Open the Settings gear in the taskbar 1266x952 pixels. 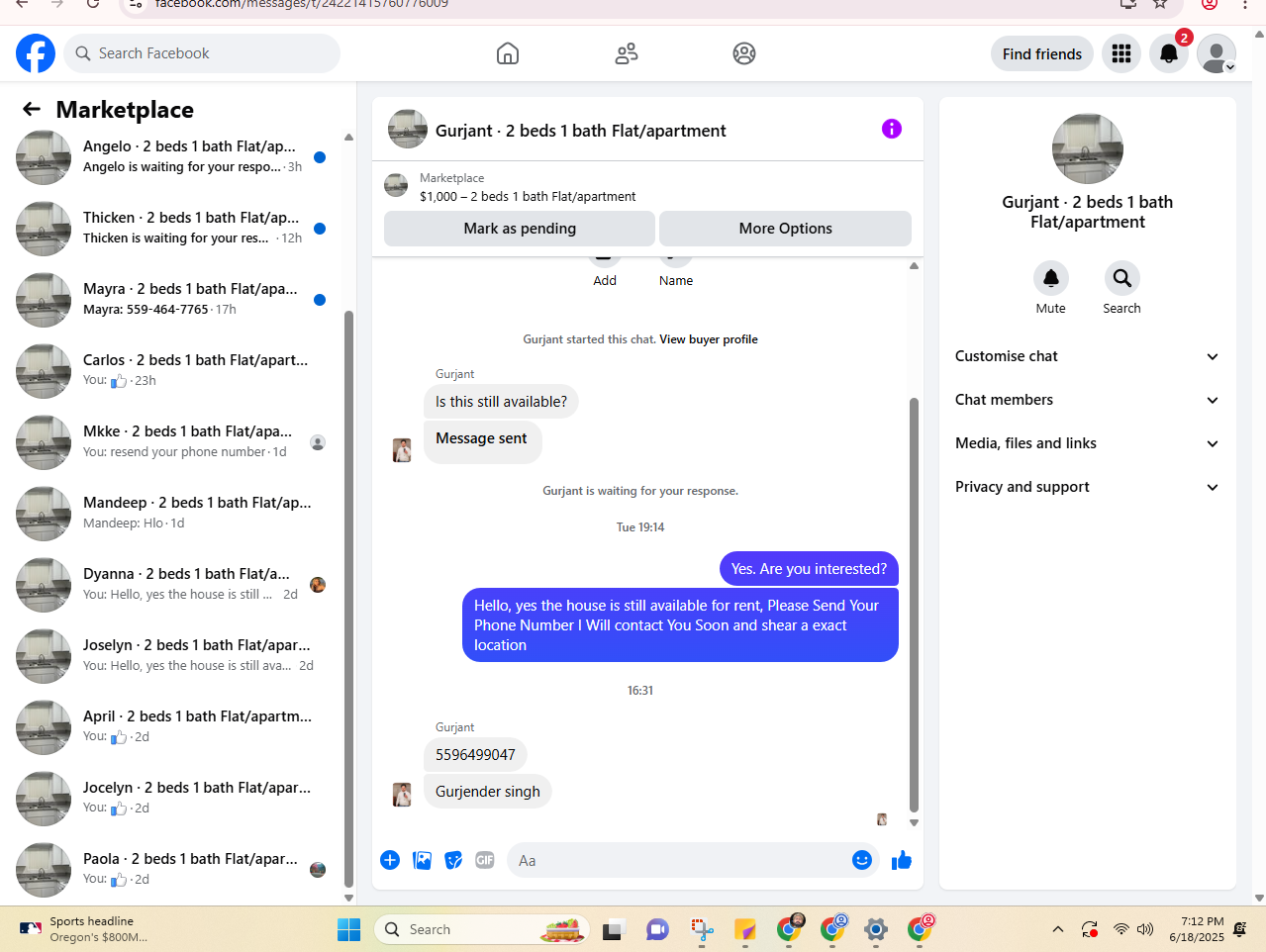(876, 929)
